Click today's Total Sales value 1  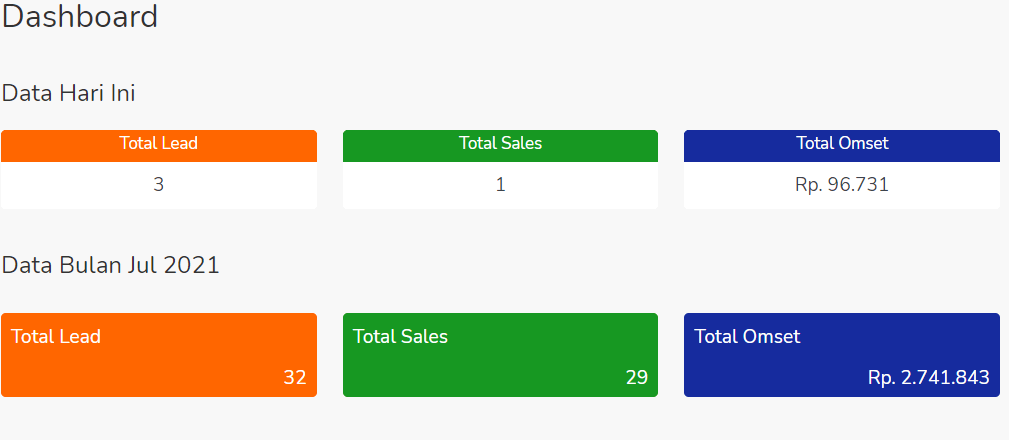click(x=500, y=185)
